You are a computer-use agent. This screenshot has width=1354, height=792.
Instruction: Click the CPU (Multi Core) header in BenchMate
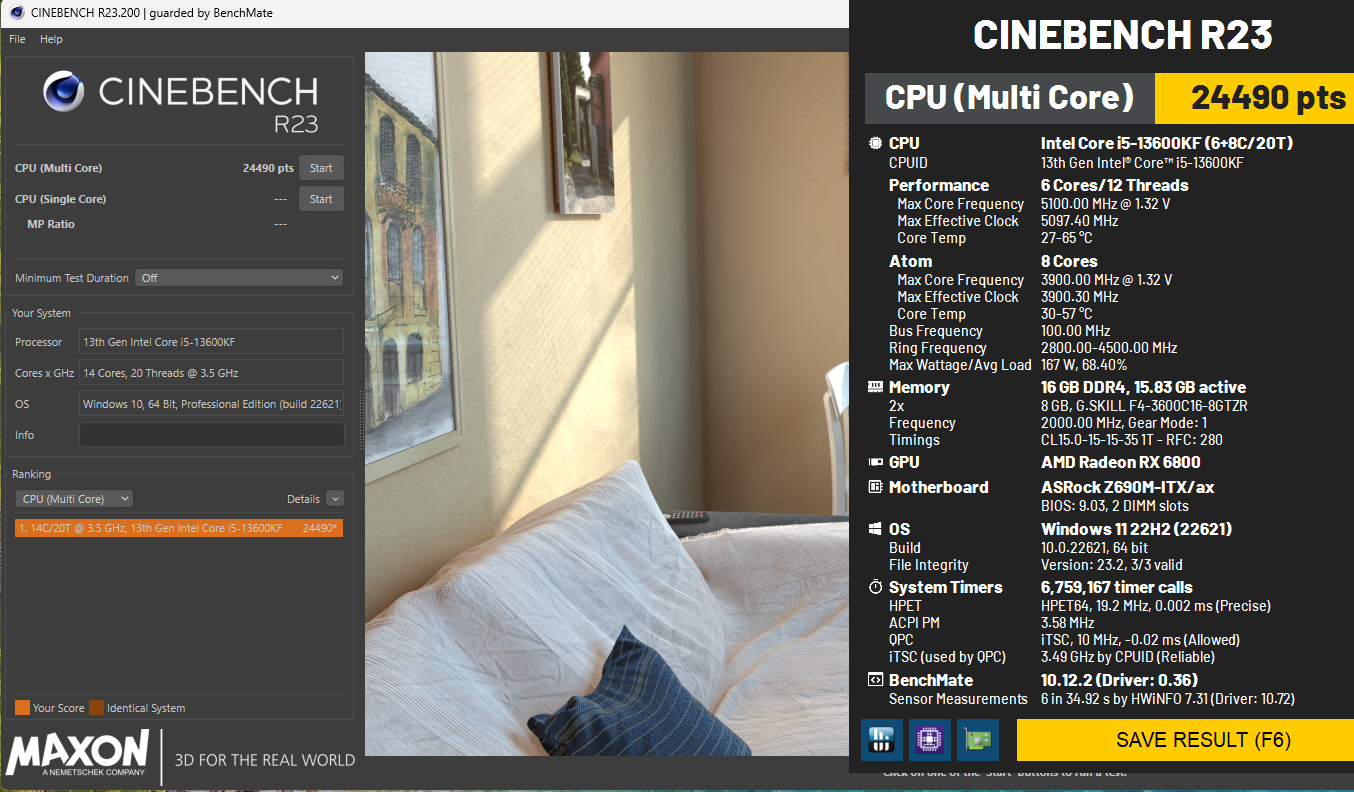click(x=1009, y=98)
